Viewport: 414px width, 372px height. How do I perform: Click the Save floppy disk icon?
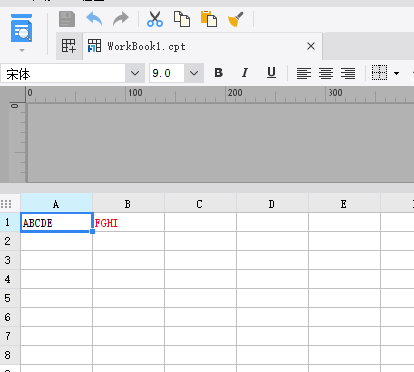67,19
